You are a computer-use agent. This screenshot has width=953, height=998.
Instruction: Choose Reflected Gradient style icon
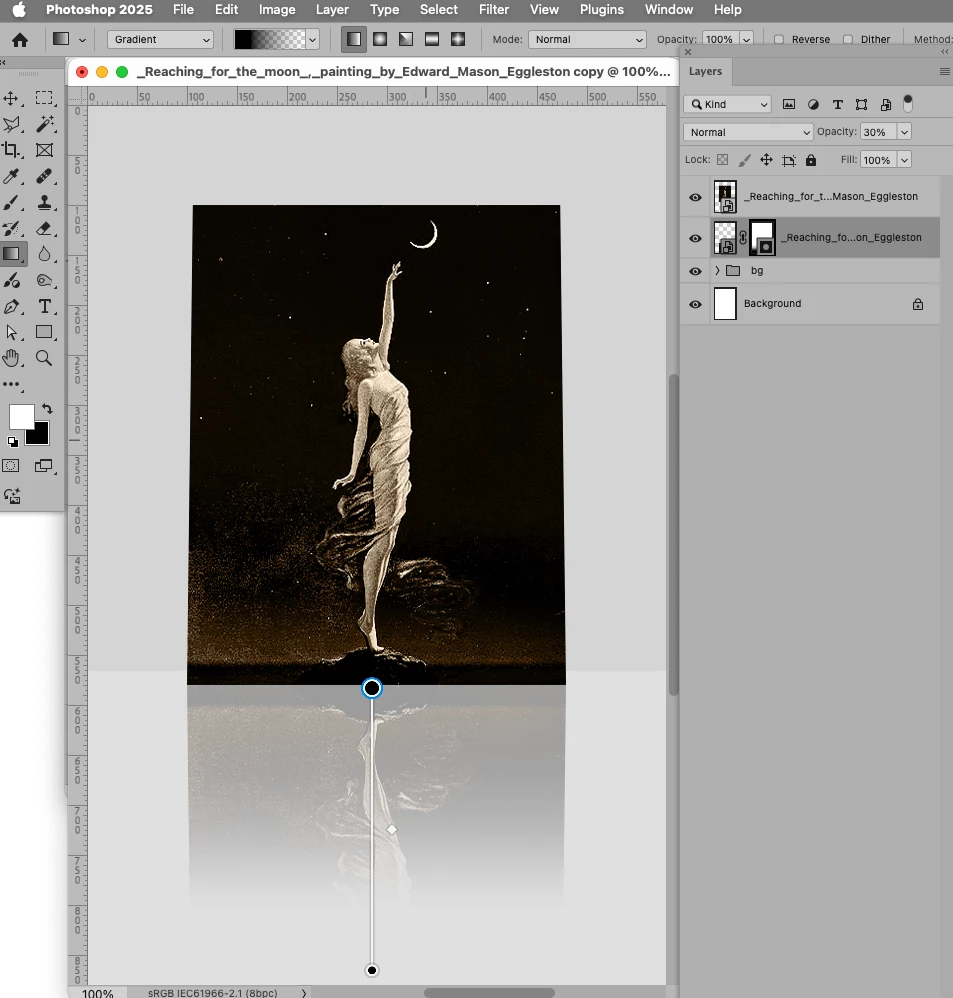coord(432,39)
